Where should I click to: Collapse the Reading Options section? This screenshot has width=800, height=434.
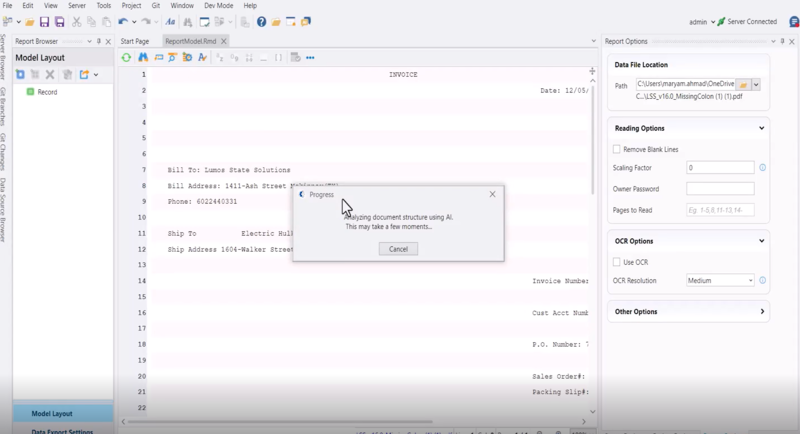(x=762, y=128)
